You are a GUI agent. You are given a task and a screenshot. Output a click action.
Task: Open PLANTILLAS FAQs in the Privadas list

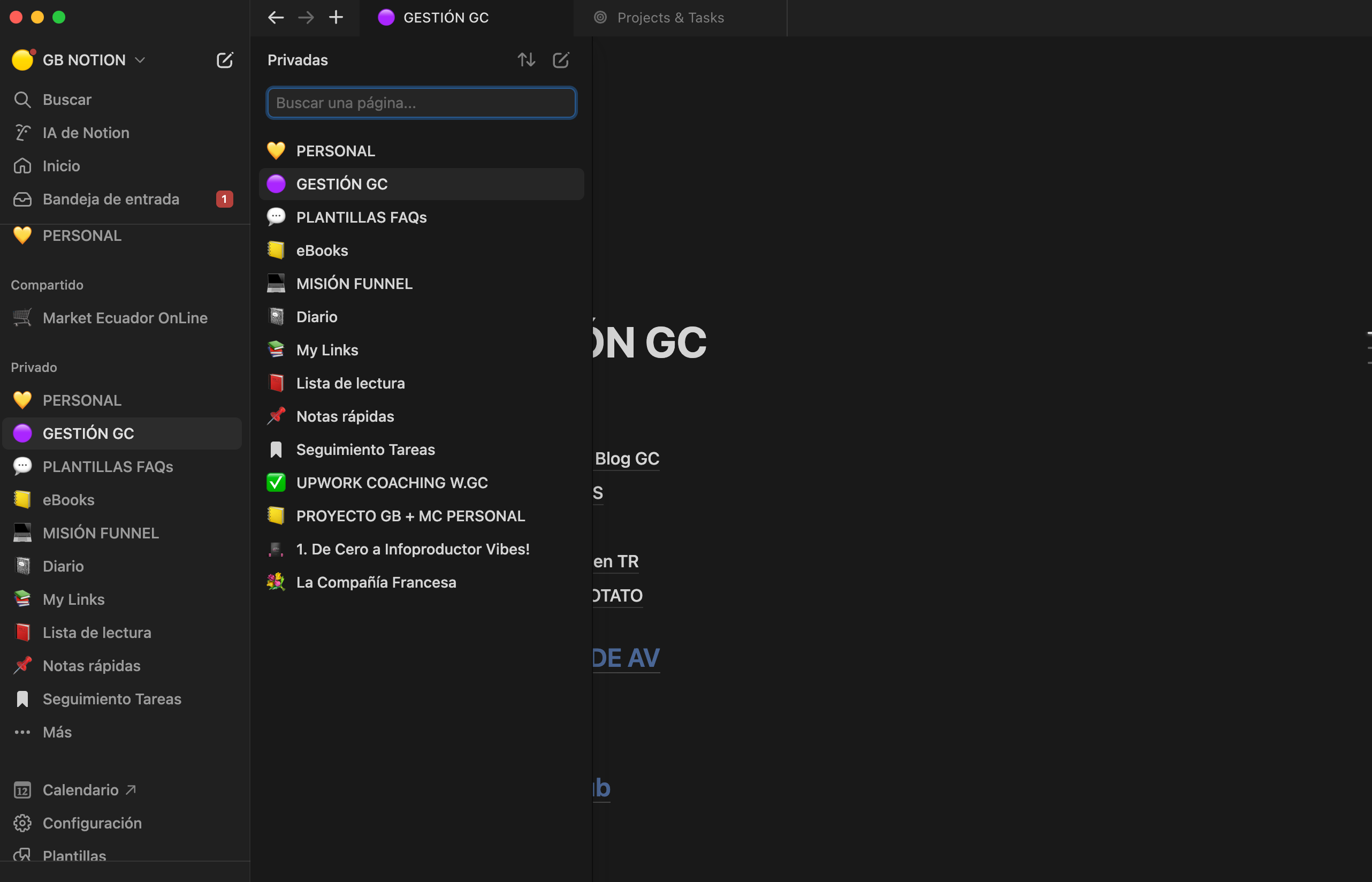click(x=422, y=218)
